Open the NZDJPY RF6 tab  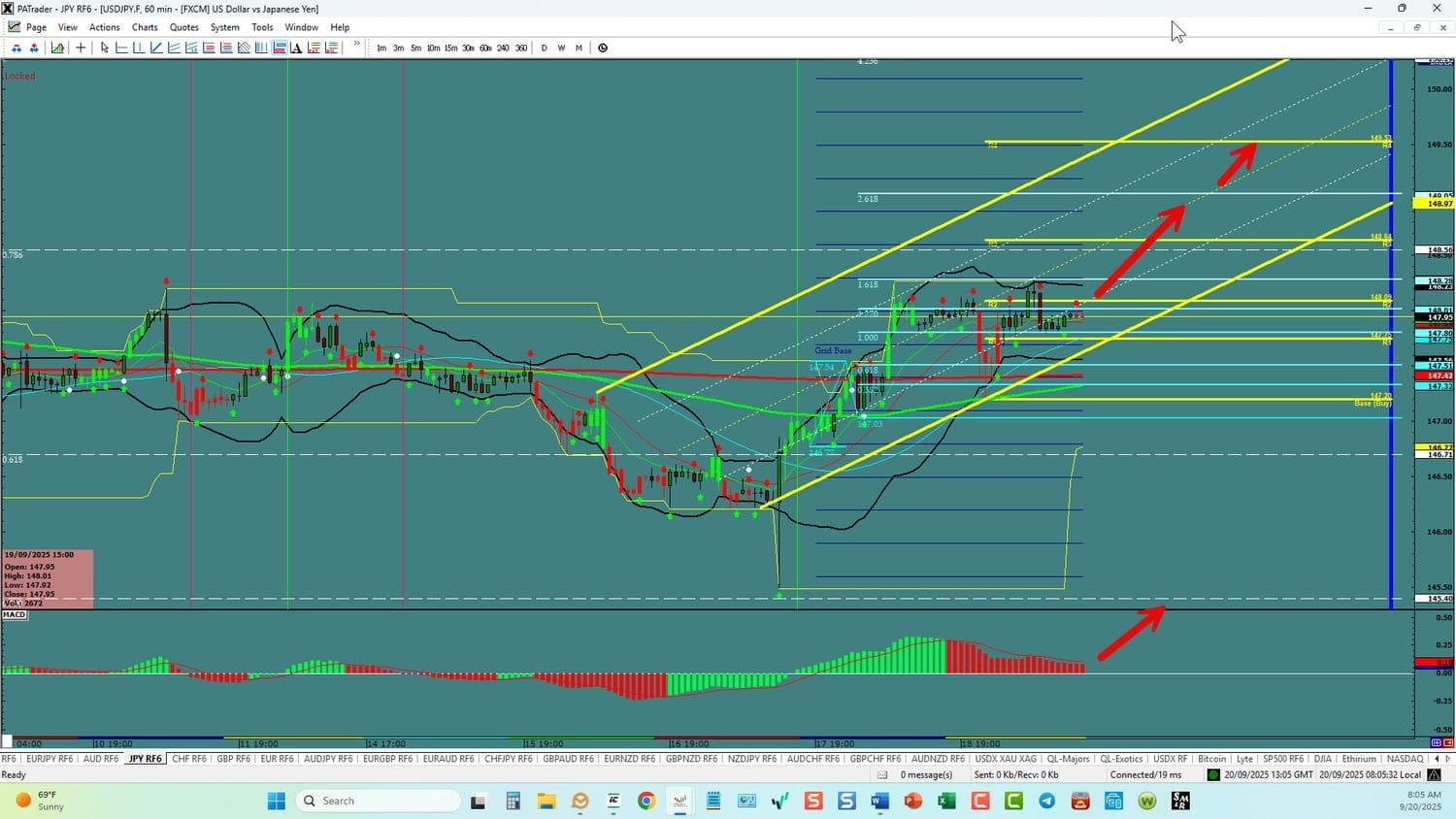click(751, 759)
